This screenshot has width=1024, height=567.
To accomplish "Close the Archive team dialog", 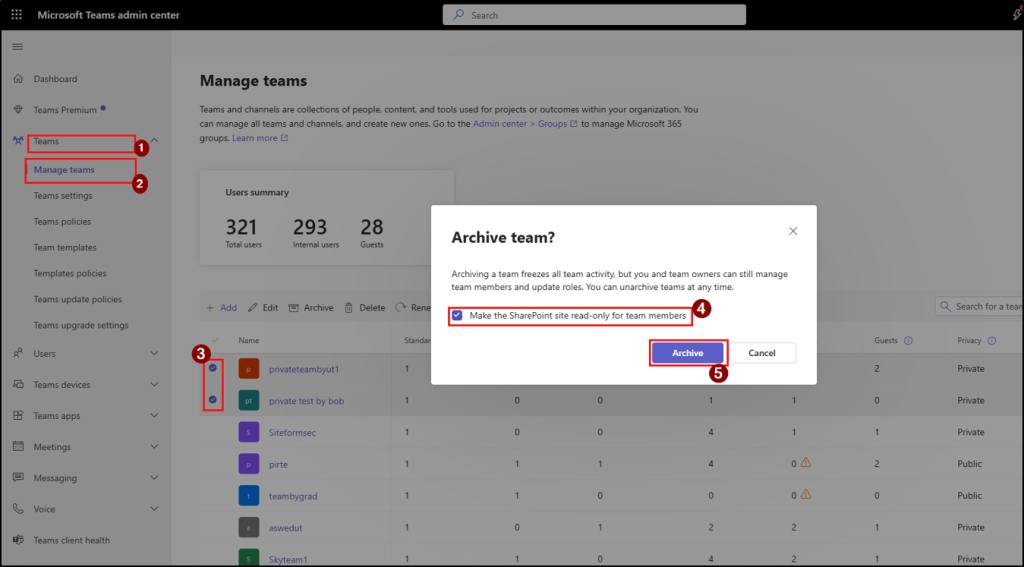I will click(793, 231).
